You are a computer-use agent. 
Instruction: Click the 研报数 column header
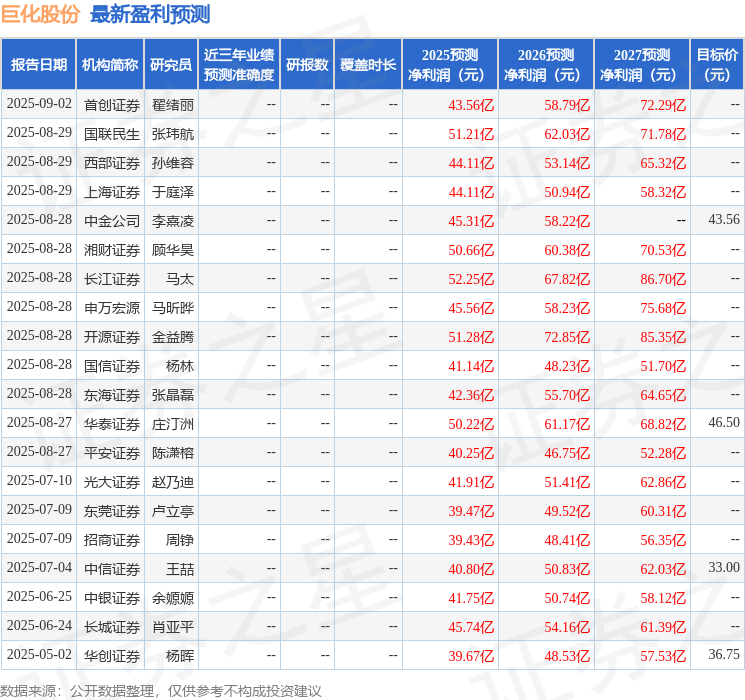click(307, 65)
